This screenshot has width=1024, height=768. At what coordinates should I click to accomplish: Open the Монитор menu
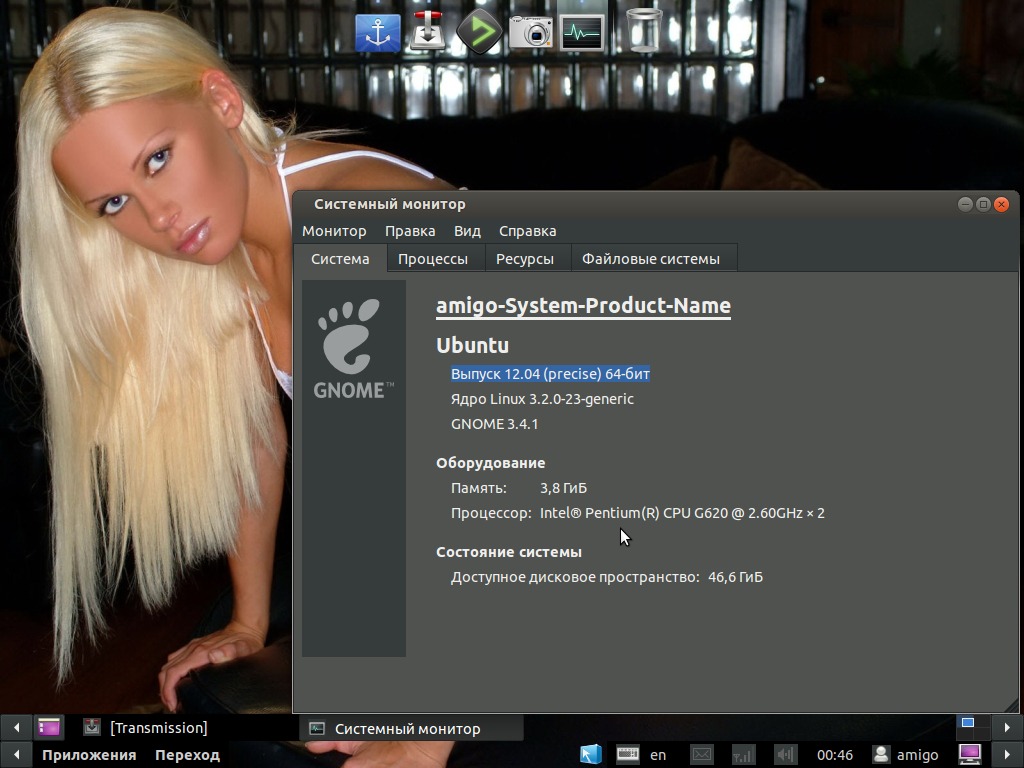pos(334,231)
